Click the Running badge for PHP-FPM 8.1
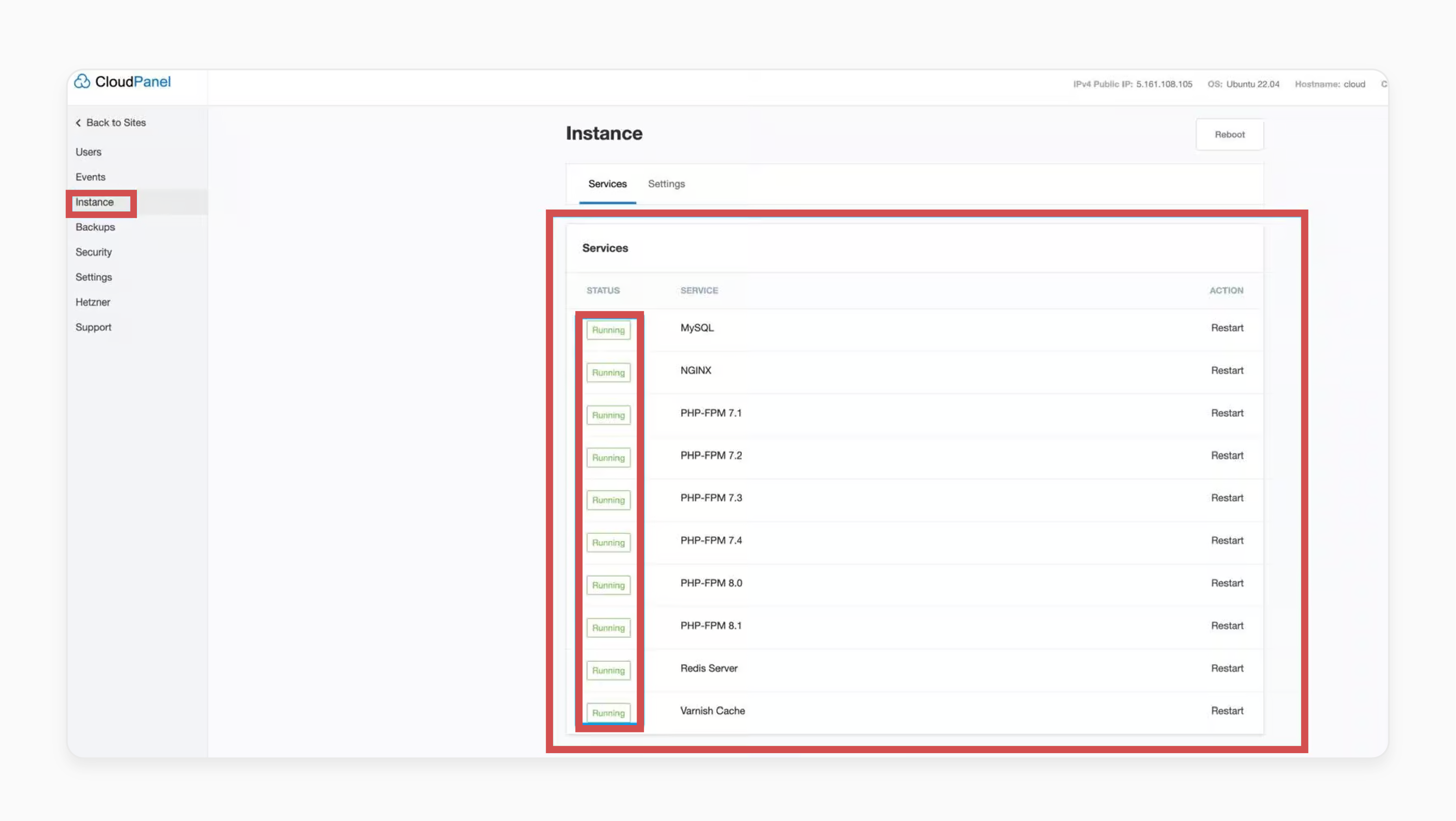Screen dimensions: 1456x821 click(608, 628)
